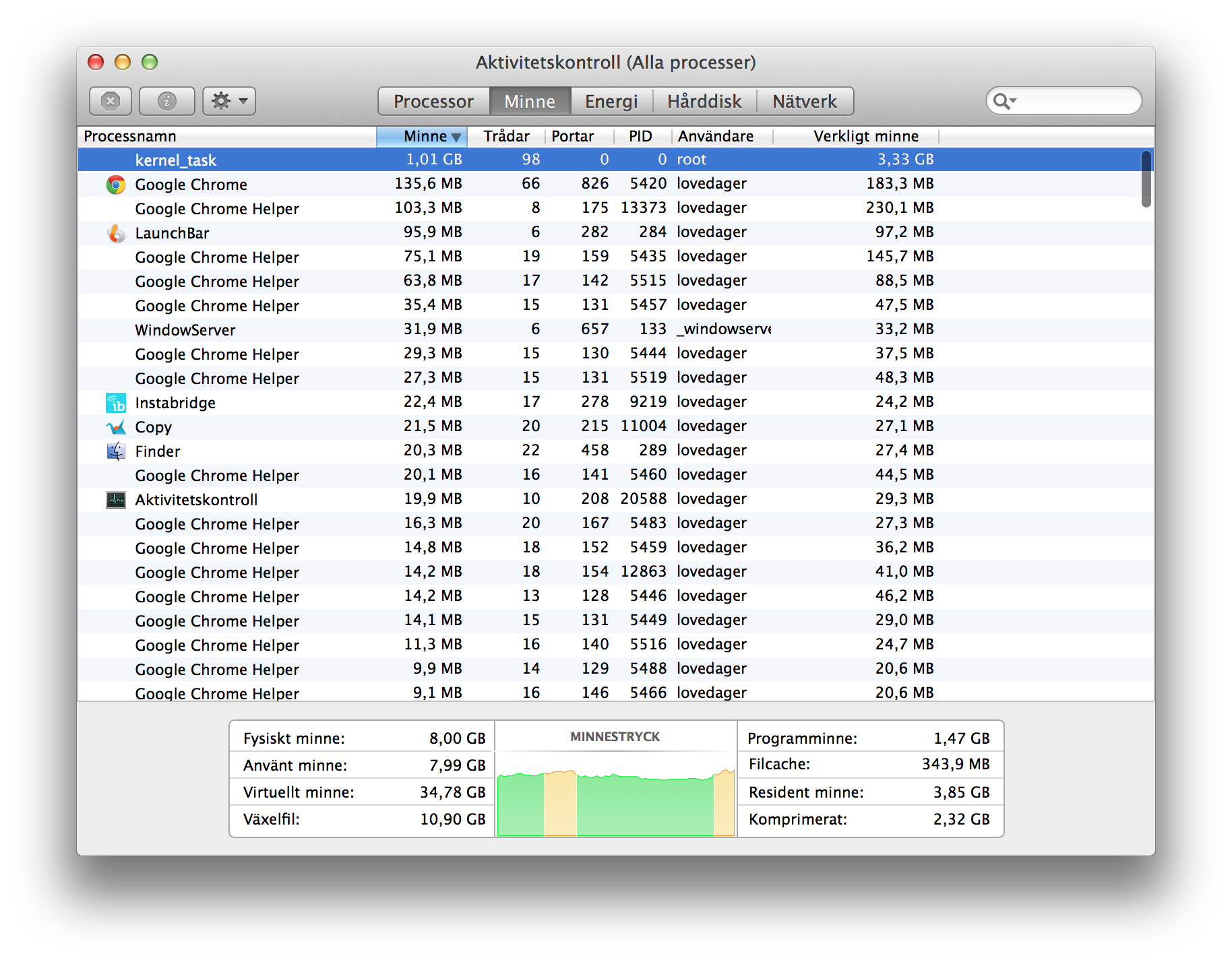Open the Nätverk tab
Image resolution: width=1232 pixels, height=962 pixels.
pyautogui.click(x=805, y=101)
